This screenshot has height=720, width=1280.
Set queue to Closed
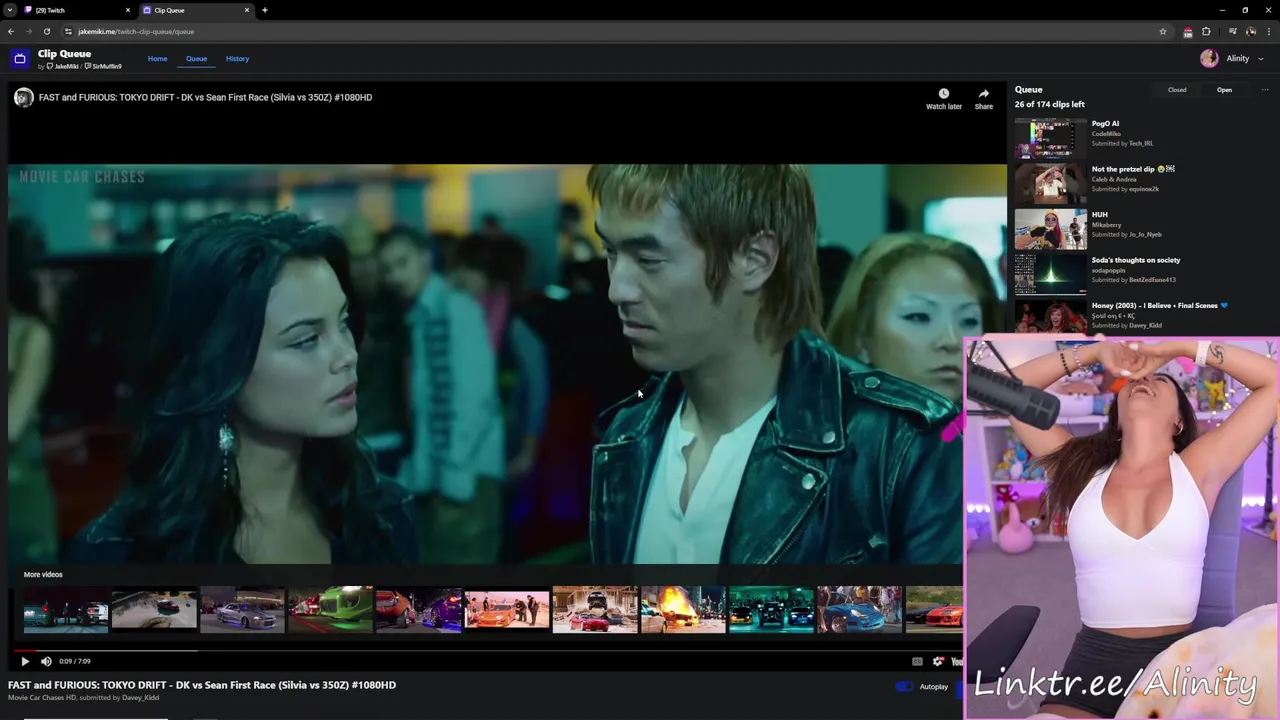1177,90
